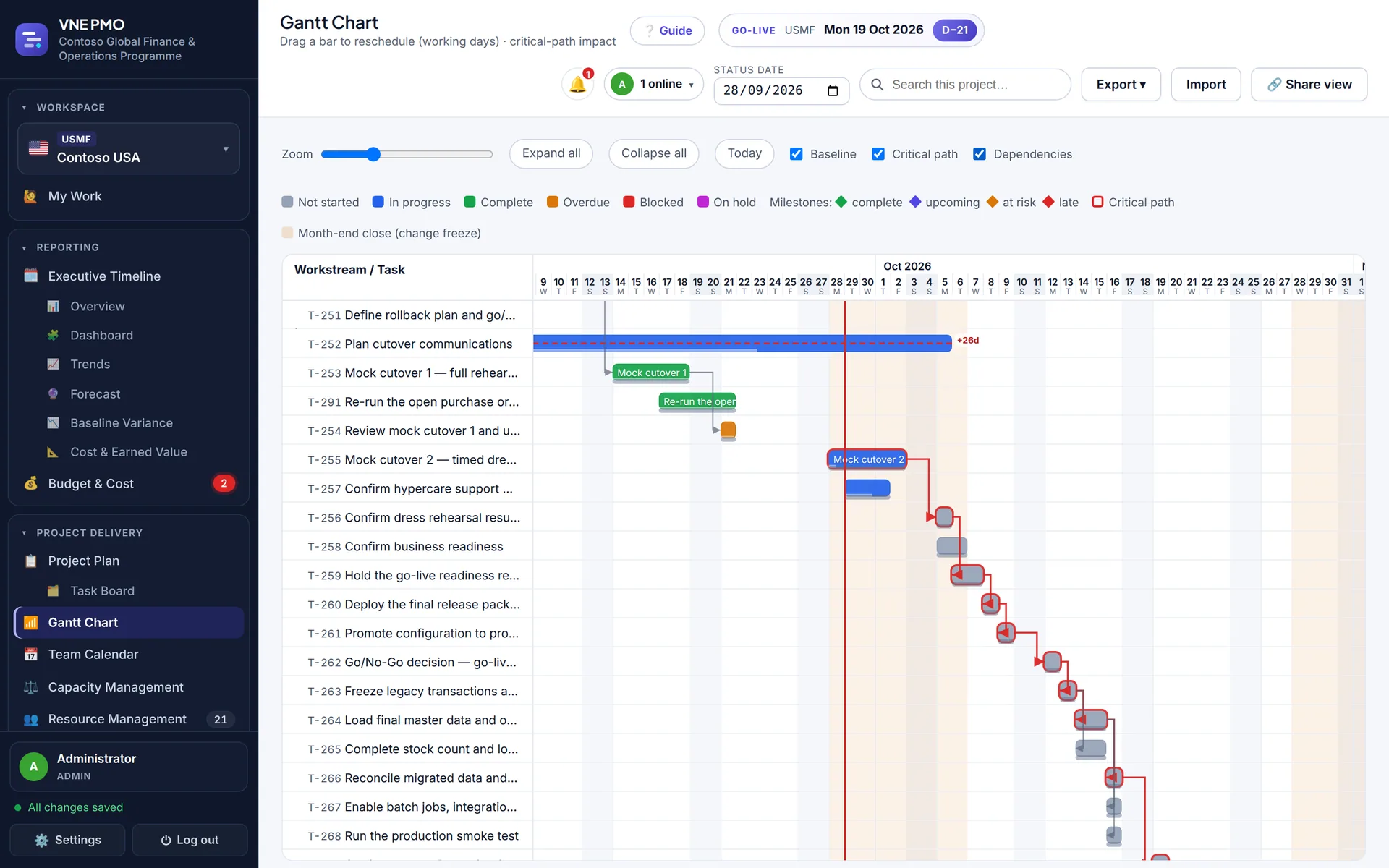
Task: Click the Trends chart icon
Action: click(x=53, y=365)
